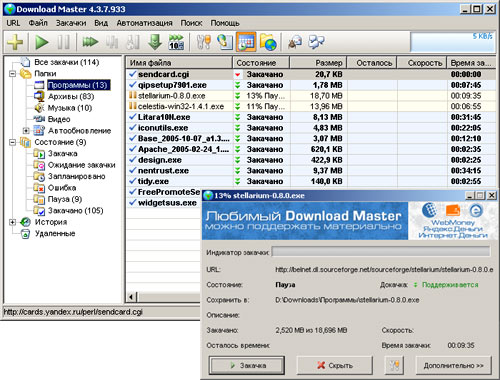
Task: Collapse the Папки tree node
Action: coord(12,73)
